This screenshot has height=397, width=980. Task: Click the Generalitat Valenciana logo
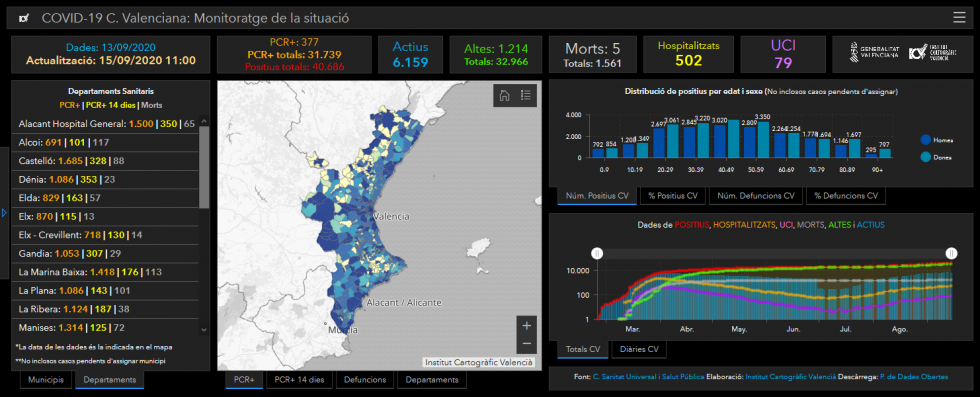point(874,52)
